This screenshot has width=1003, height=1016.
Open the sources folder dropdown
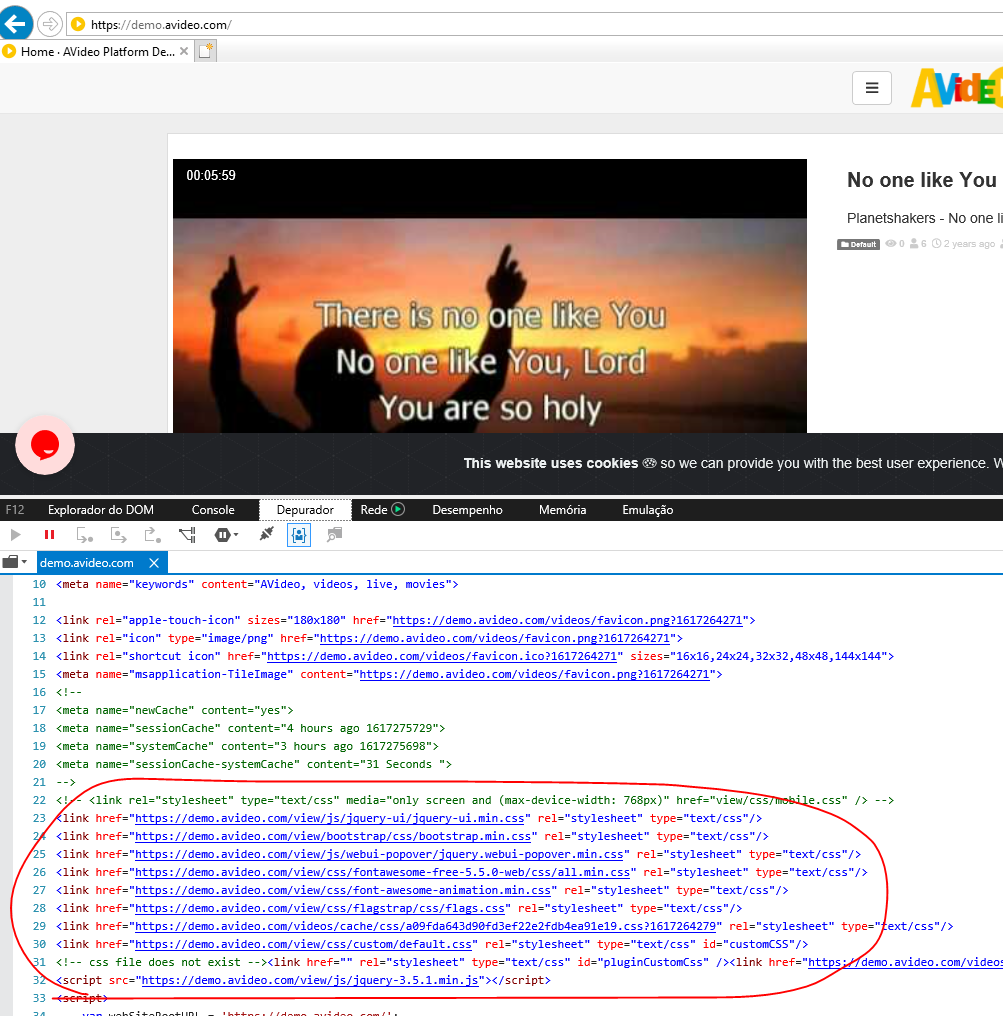point(14,561)
